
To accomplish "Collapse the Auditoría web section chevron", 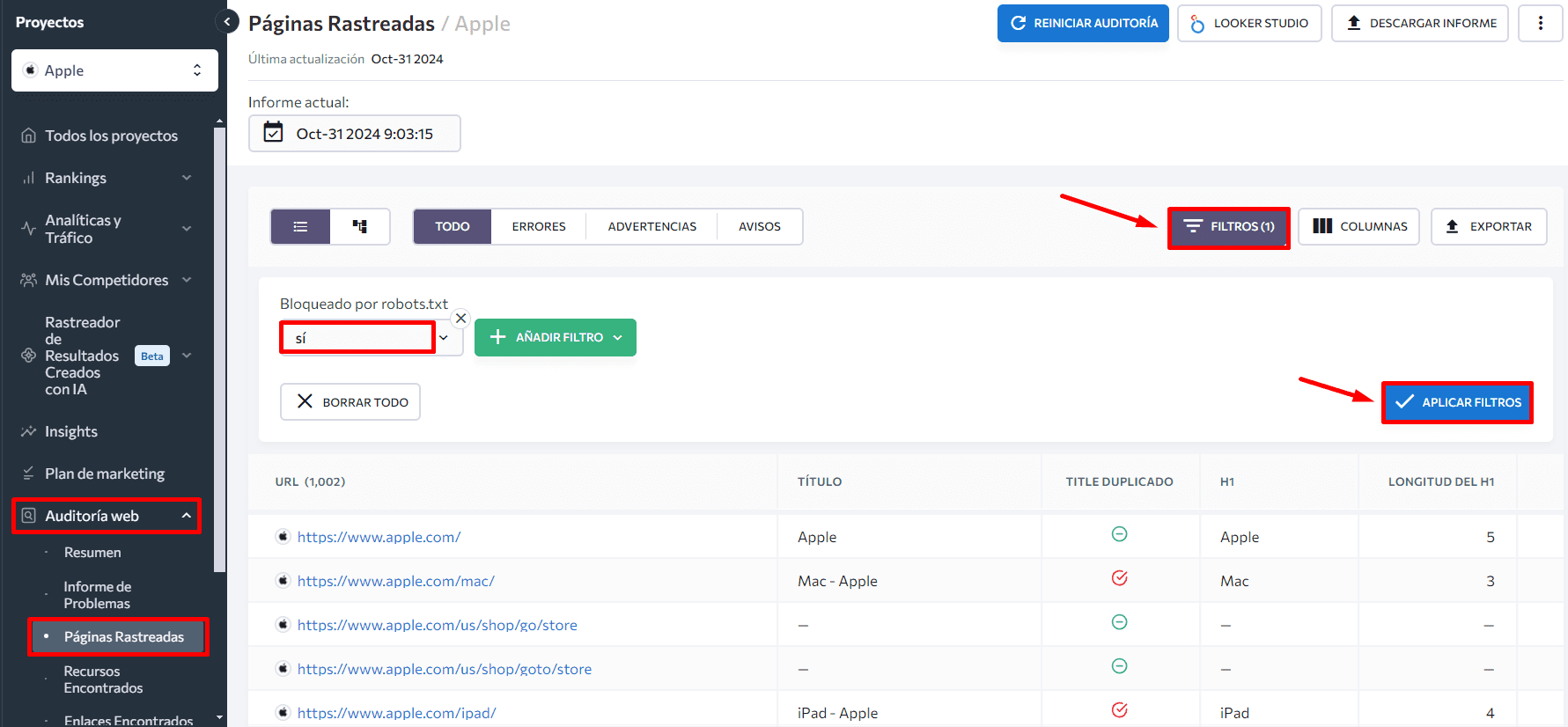I will coord(187,516).
